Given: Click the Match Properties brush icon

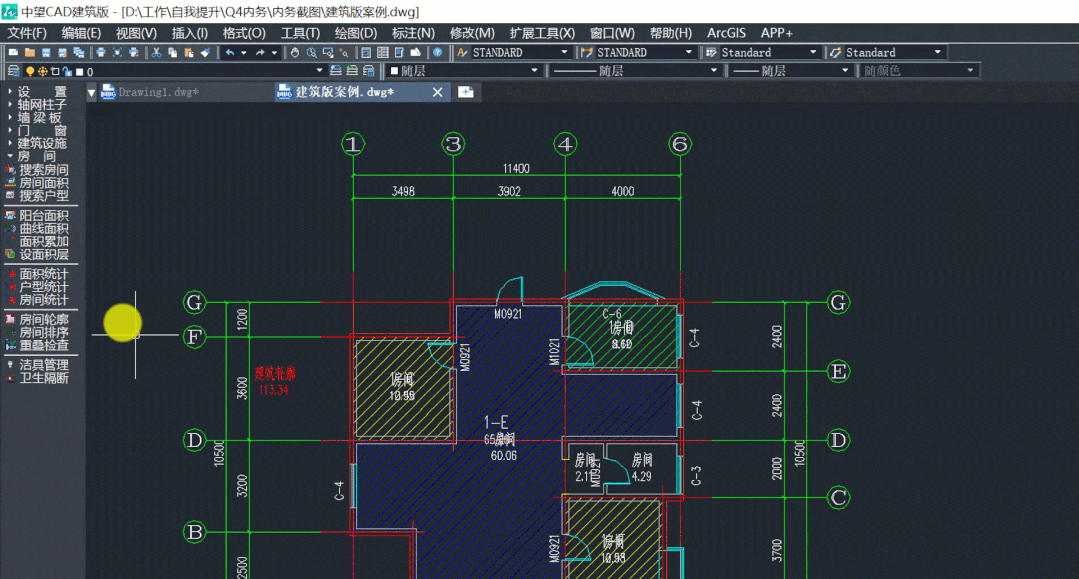Looking at the screenshot, I should [205, 52].
